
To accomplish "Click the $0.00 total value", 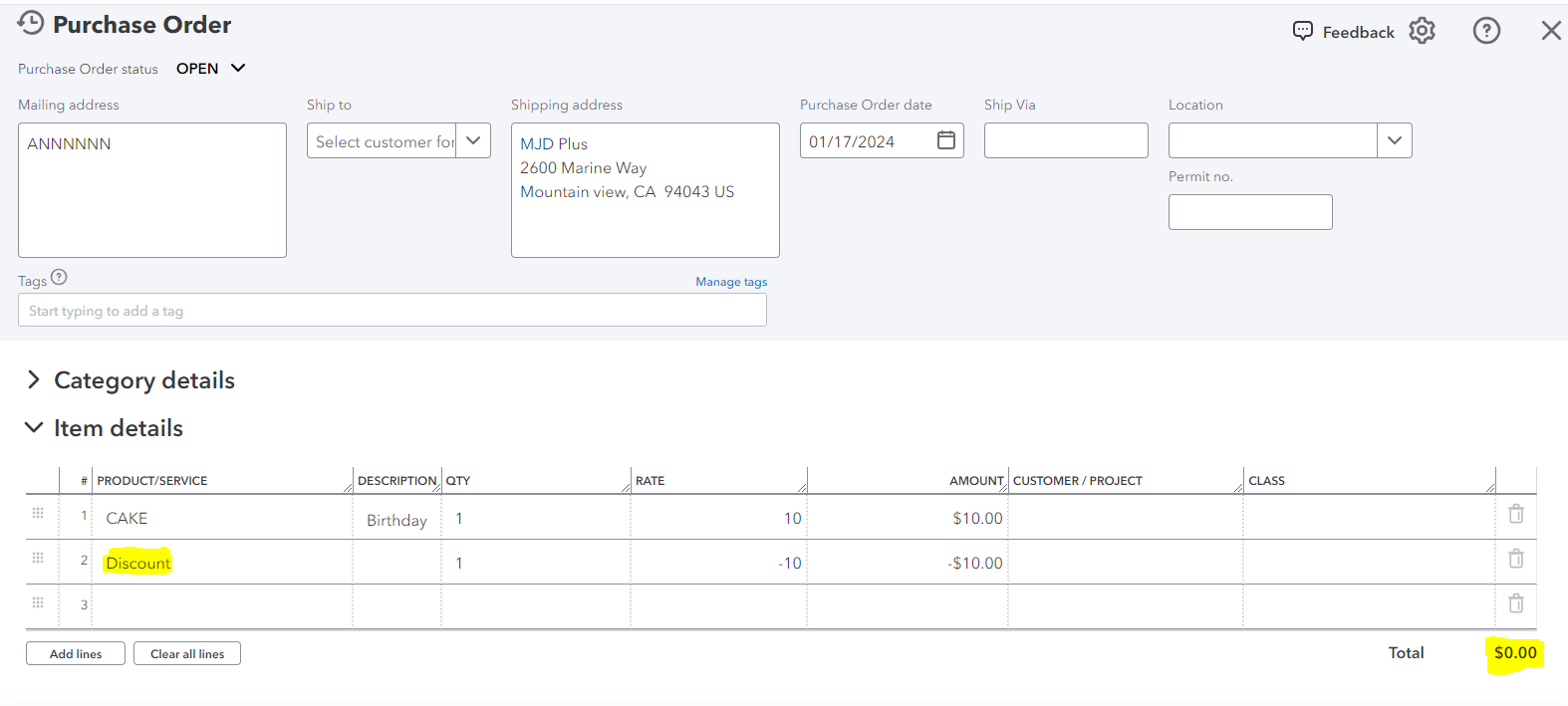I will (1515, 653).
